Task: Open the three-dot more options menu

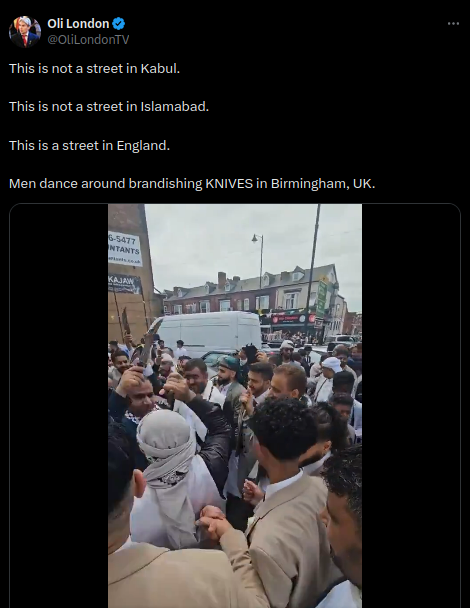Action: tap(453, 24)
